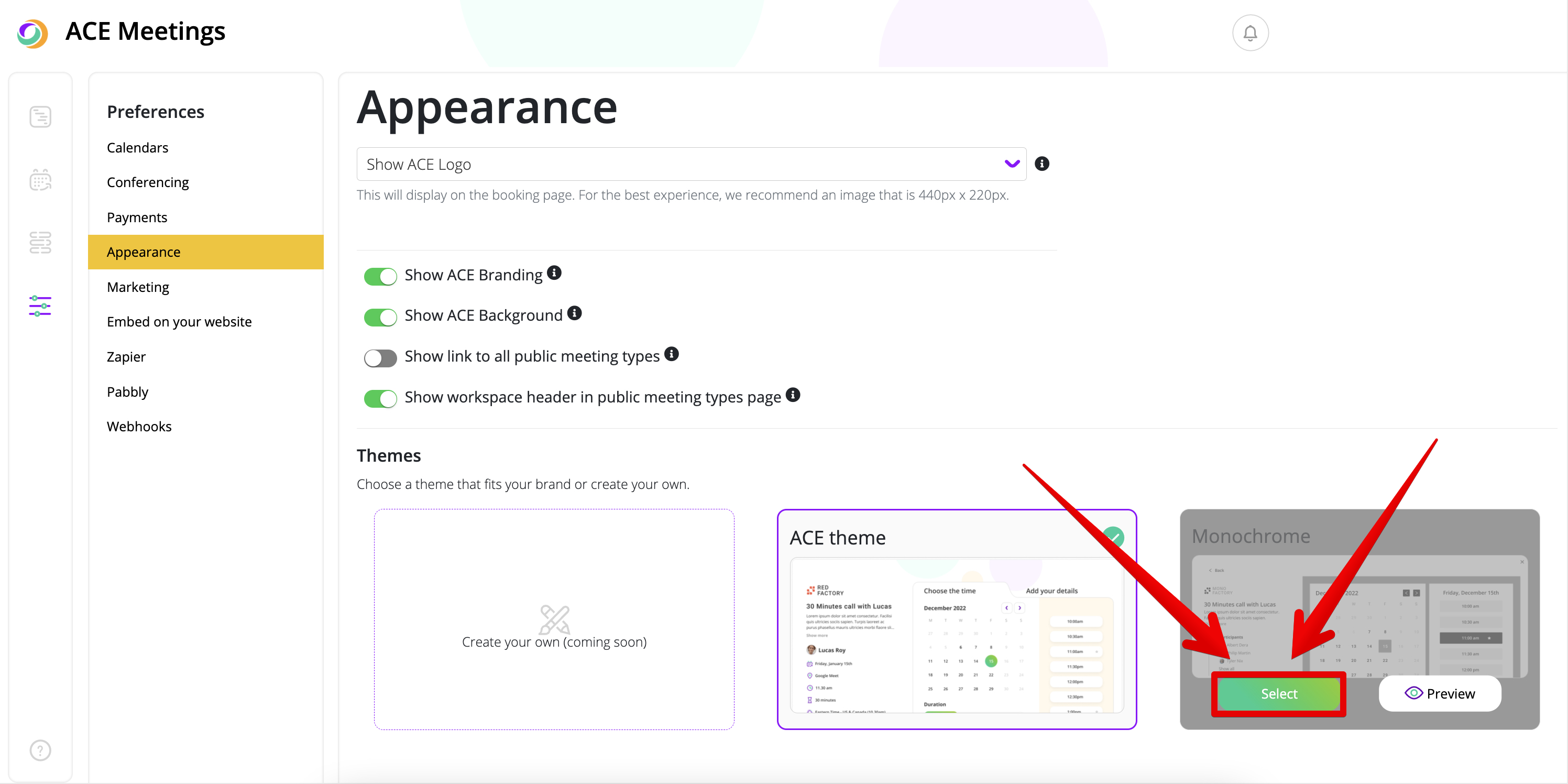The width and height of the screenshot is (1568, 784).
Task: Click info icon beside Show ACE Branding
Action: [554, 273]
